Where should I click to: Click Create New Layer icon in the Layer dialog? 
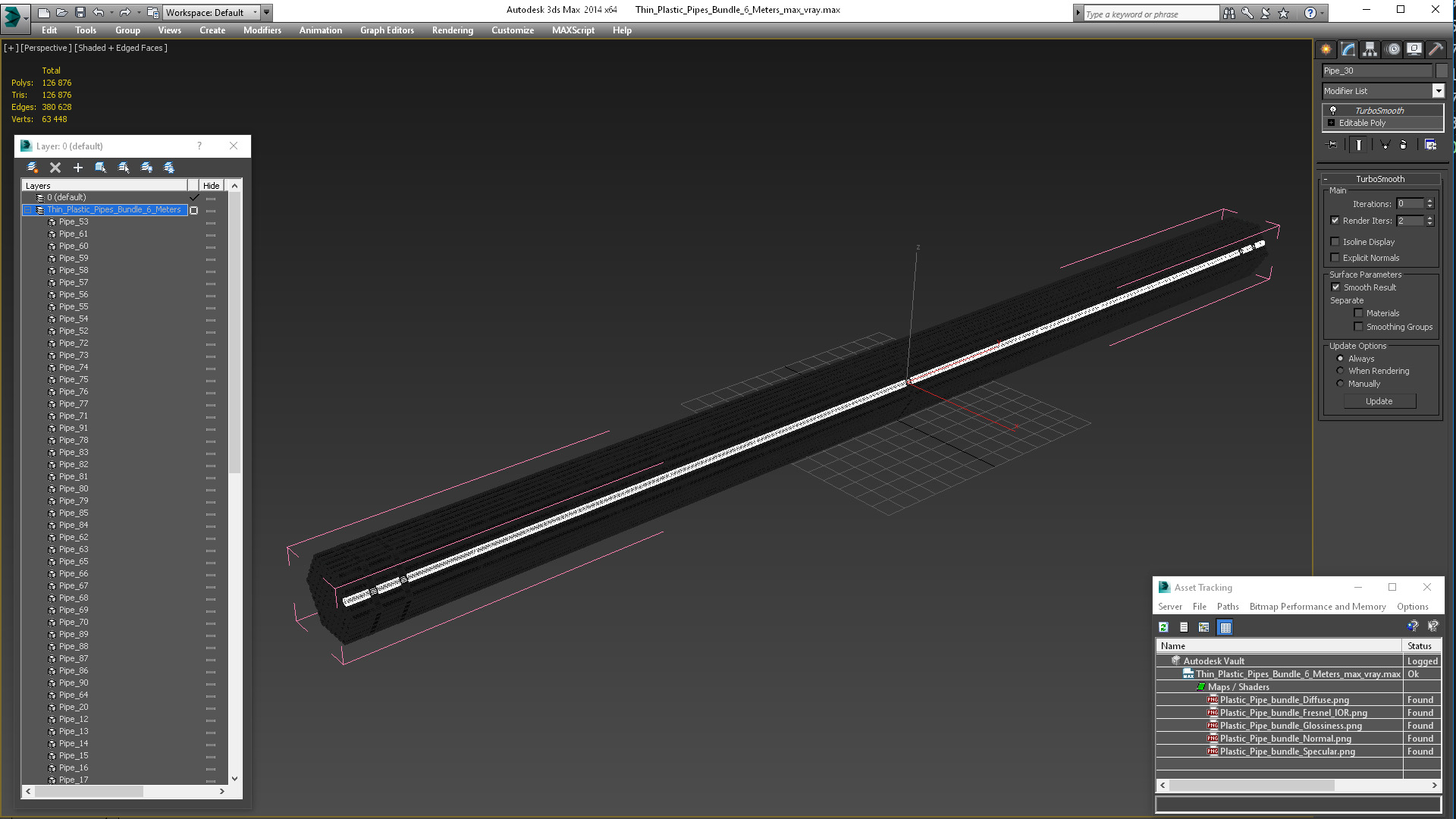click(x=33, y=168)
